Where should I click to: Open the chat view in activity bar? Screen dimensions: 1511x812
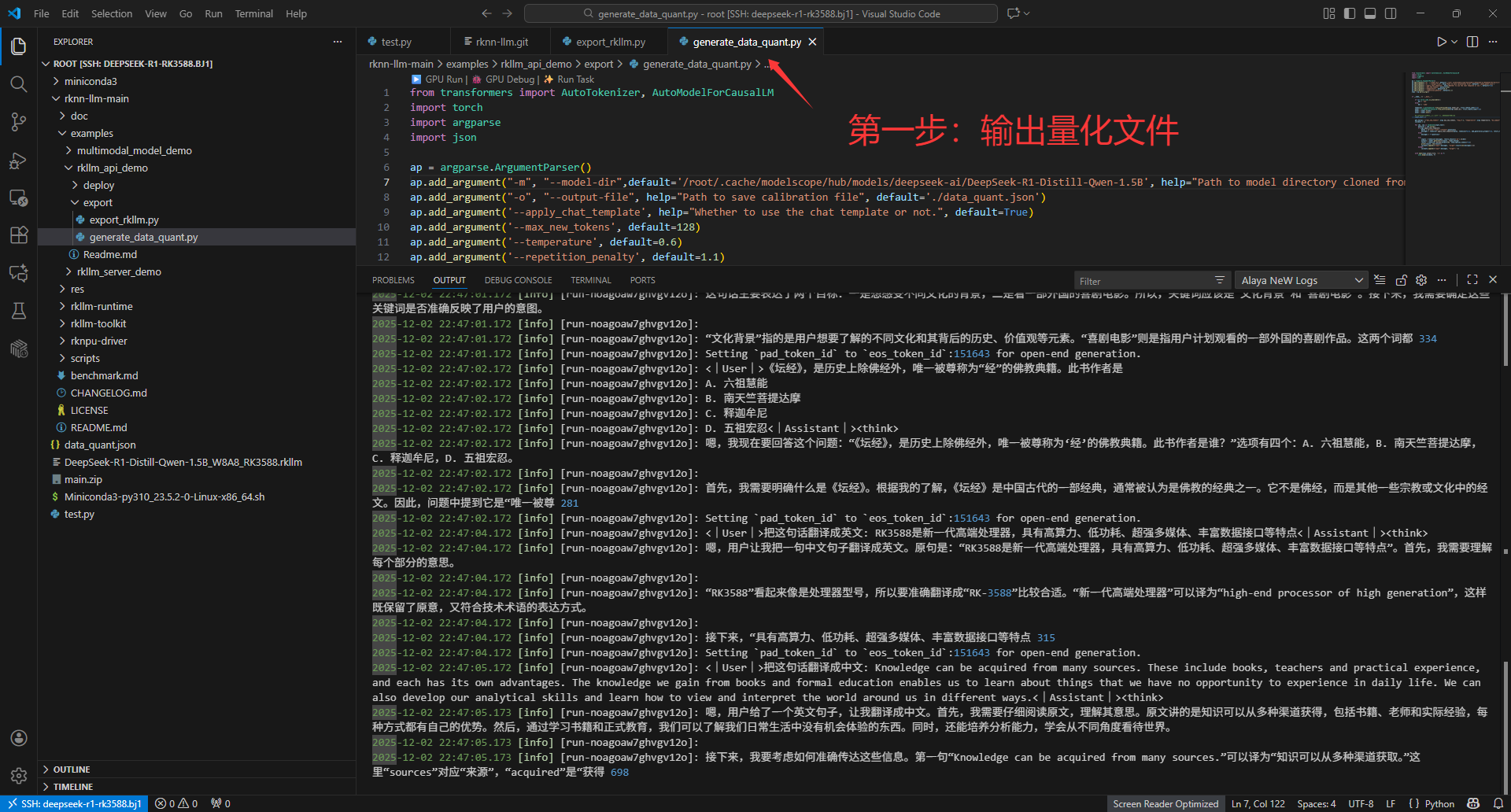19,273
